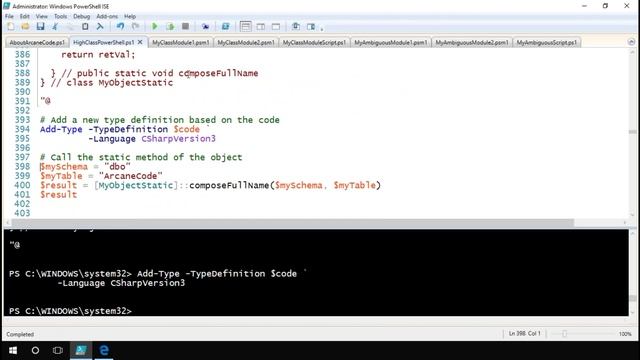Save the script using floppy icon
This screenshot has width=640, height=360.
pos(40,27)
